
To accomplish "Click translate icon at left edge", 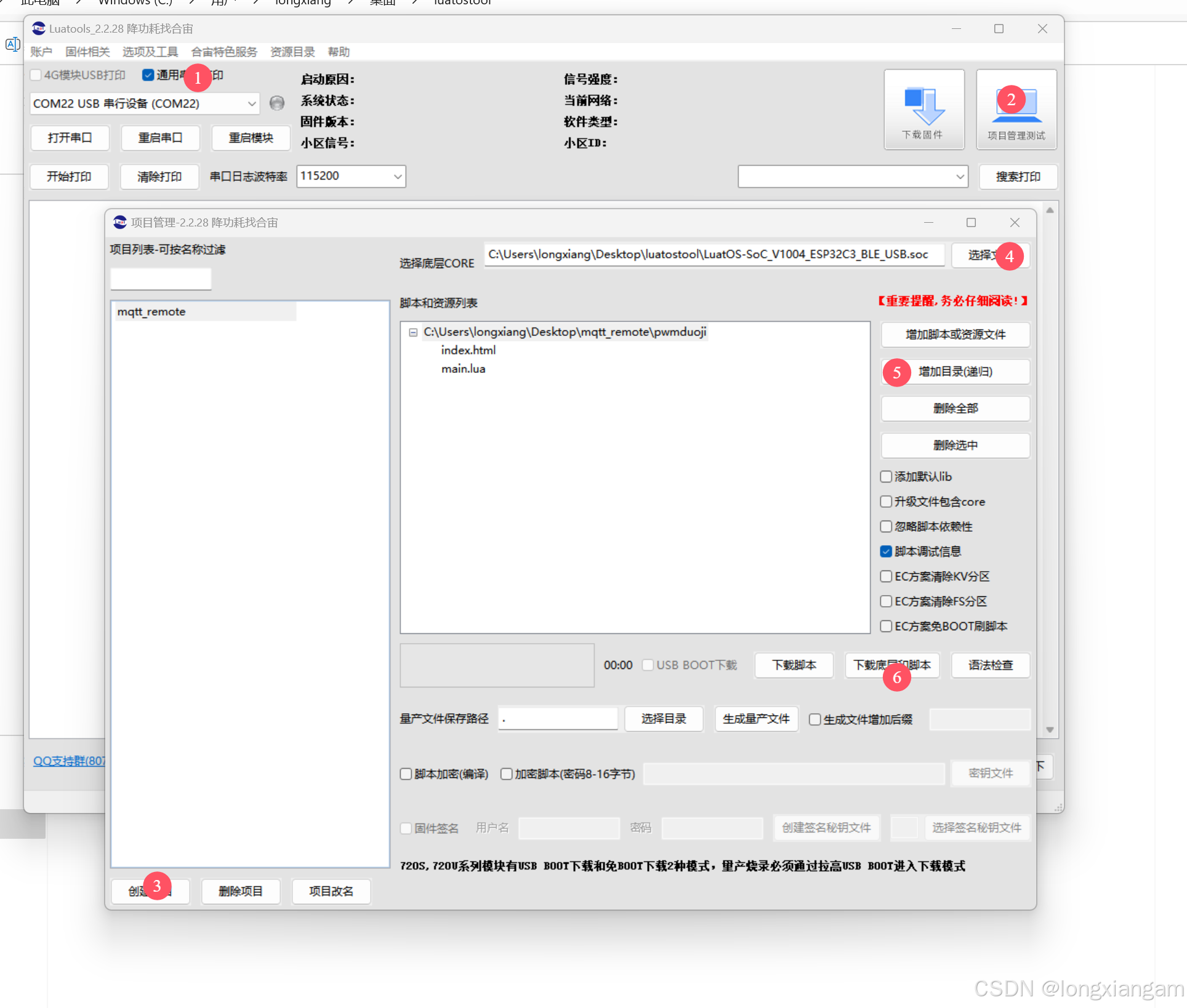I will pos(12,44).
